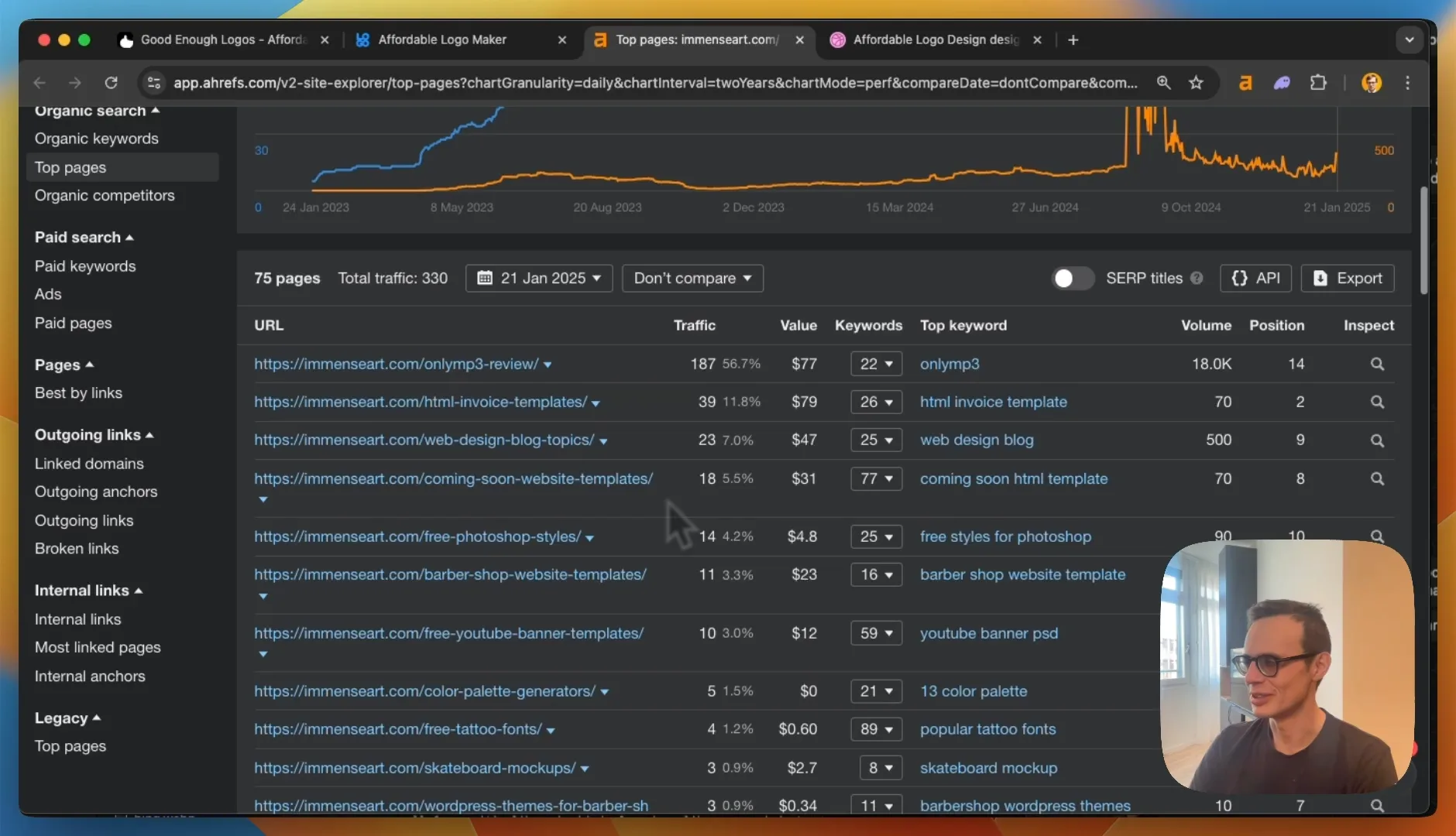This screenshot has width=1456, height=836.
Task: Open the Don't compare dropdown
Action: point(692,278)
